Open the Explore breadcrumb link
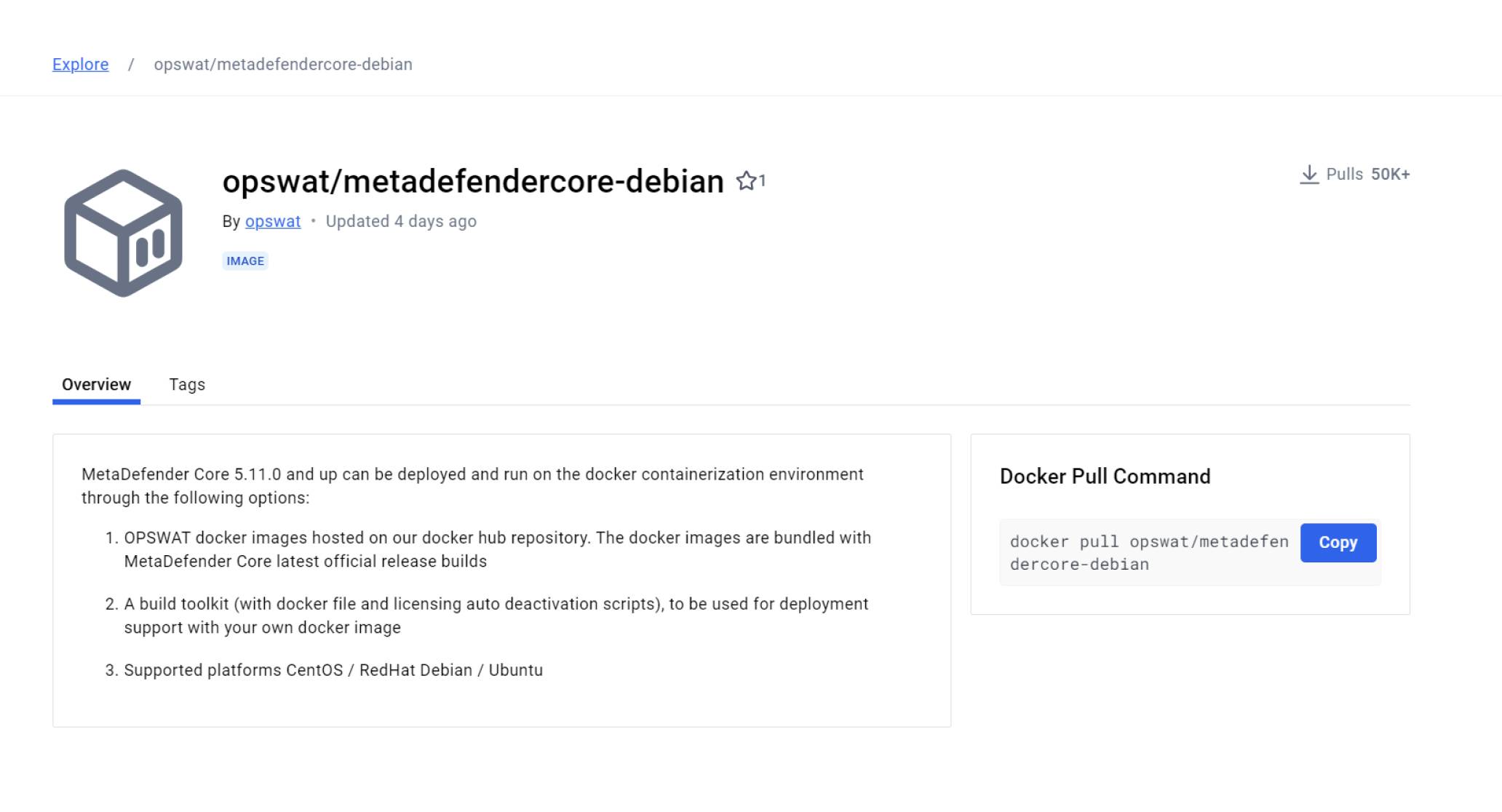Image resolution: width=1502 pixels, height=812 pixels. coord(81,64)
